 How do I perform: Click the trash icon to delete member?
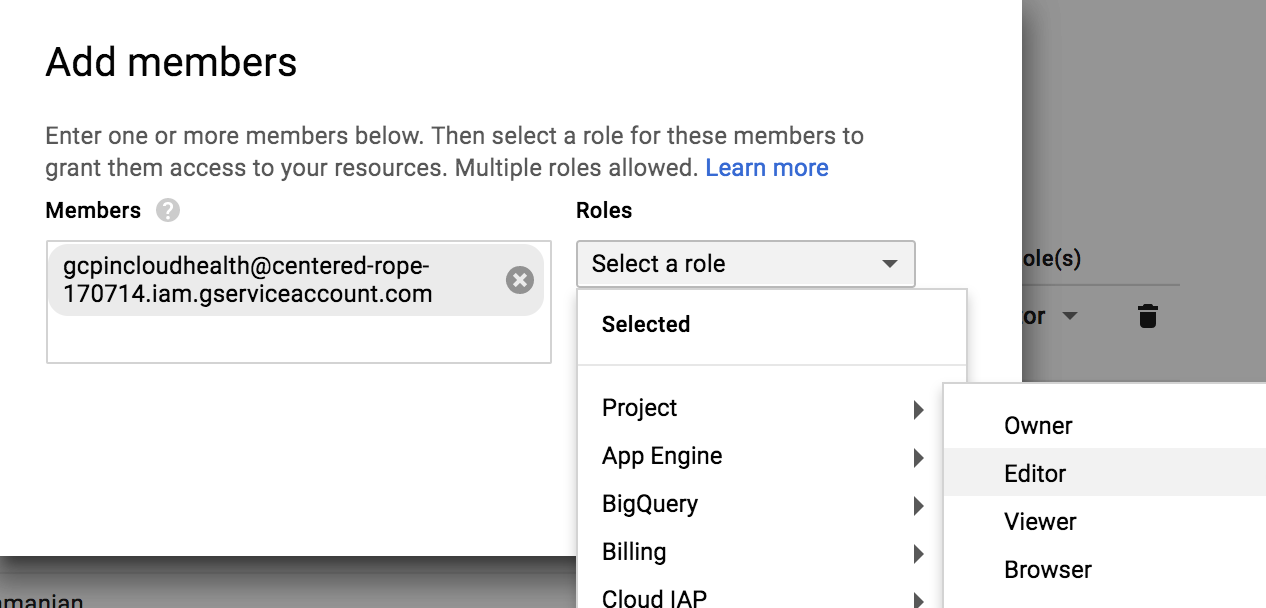tap(1148, 317)
